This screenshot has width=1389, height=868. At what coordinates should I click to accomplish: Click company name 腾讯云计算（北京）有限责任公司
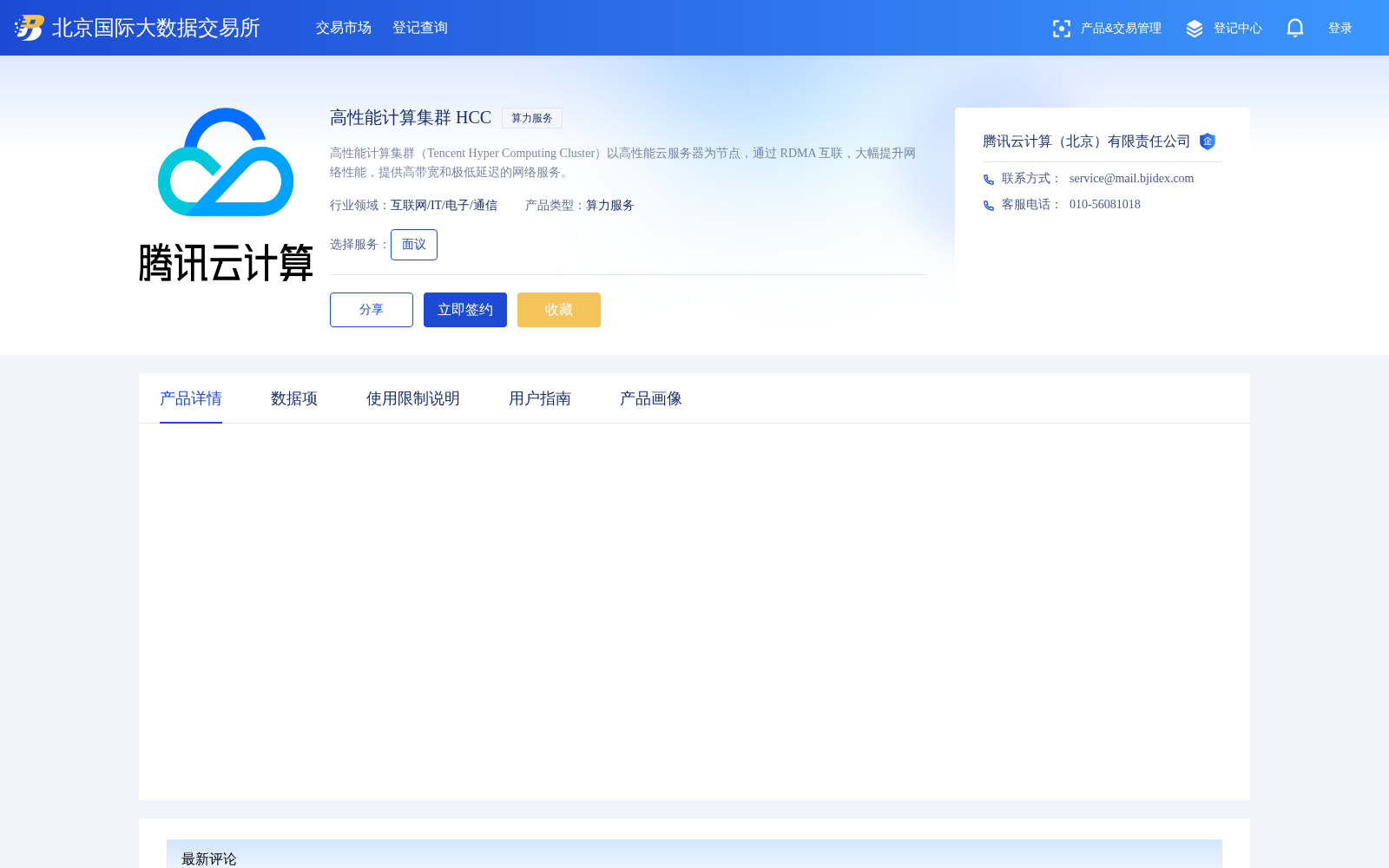pyautogui.click(x=1087, y=141)
